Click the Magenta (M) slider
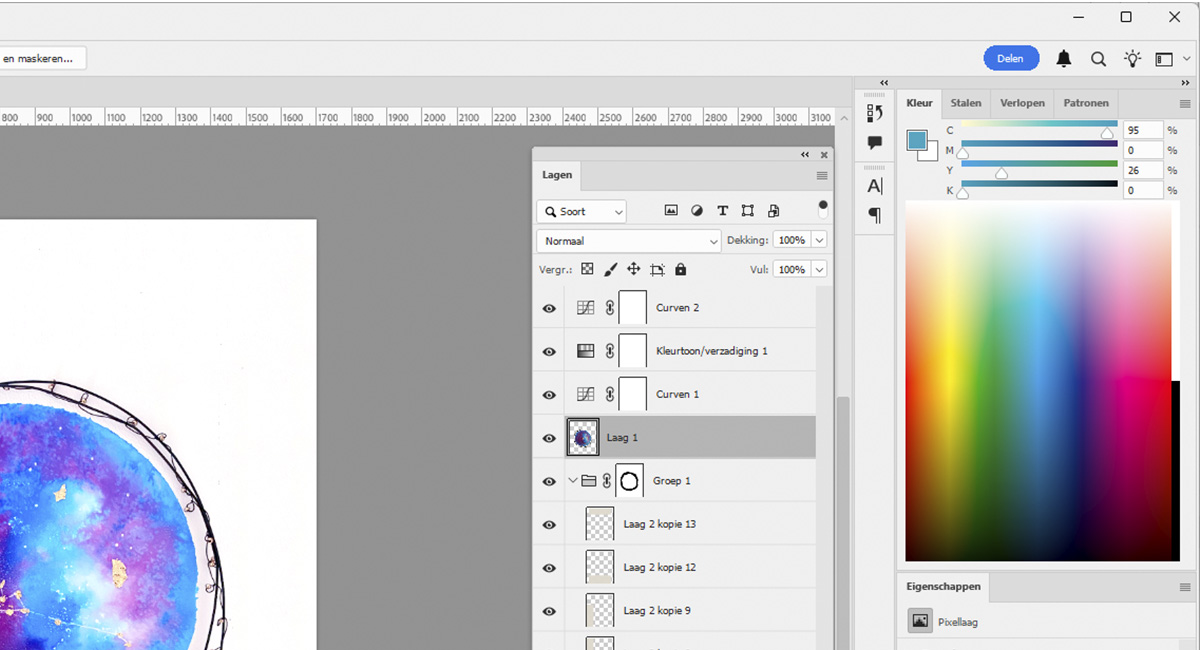The height and width of the screenshot is (650, 1200). coord(1039,150)
